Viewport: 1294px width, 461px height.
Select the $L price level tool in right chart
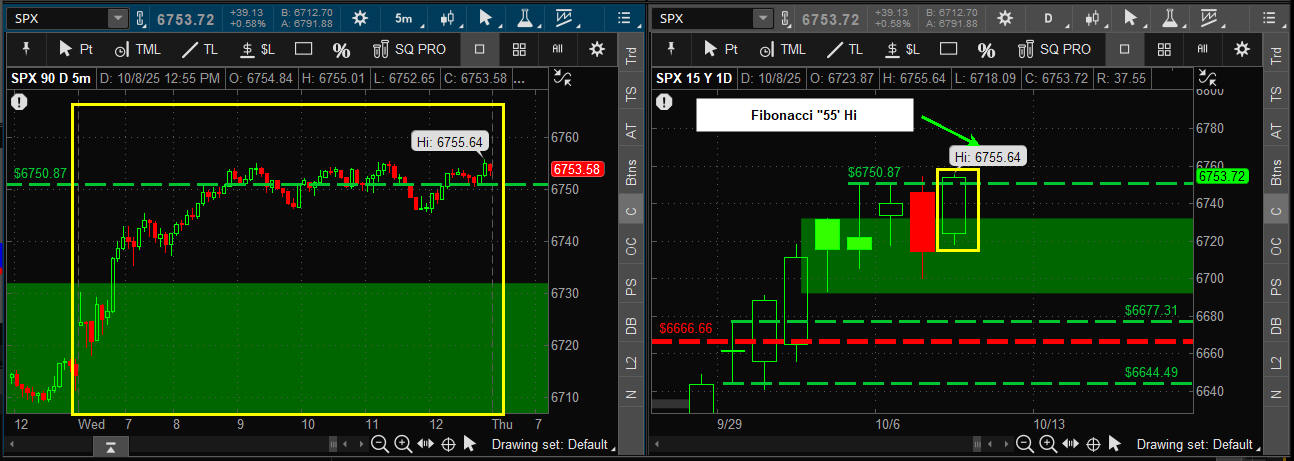[x=902, y=49]
